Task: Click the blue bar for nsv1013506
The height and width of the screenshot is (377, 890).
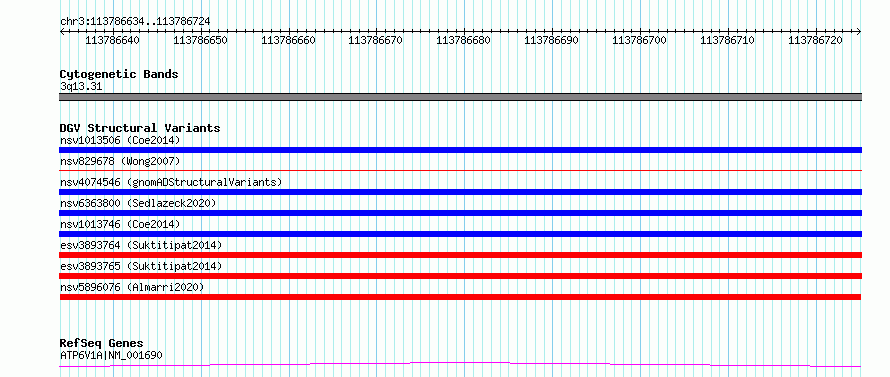Action: (460, 150)
